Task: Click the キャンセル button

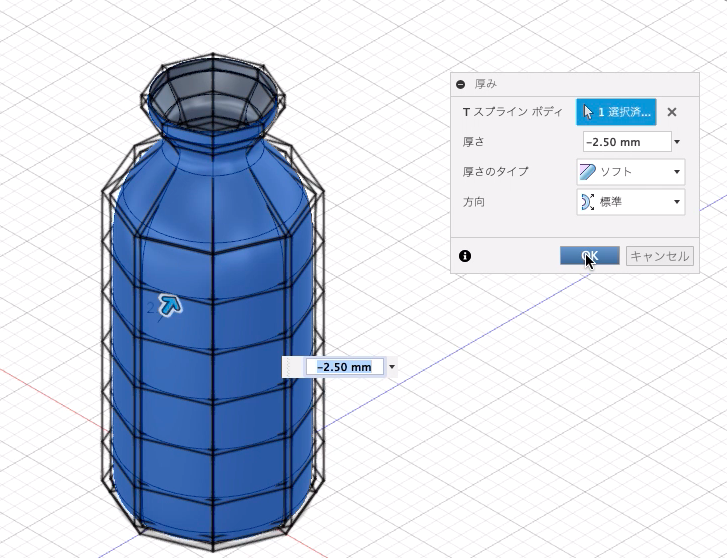Action: [660, 256]
